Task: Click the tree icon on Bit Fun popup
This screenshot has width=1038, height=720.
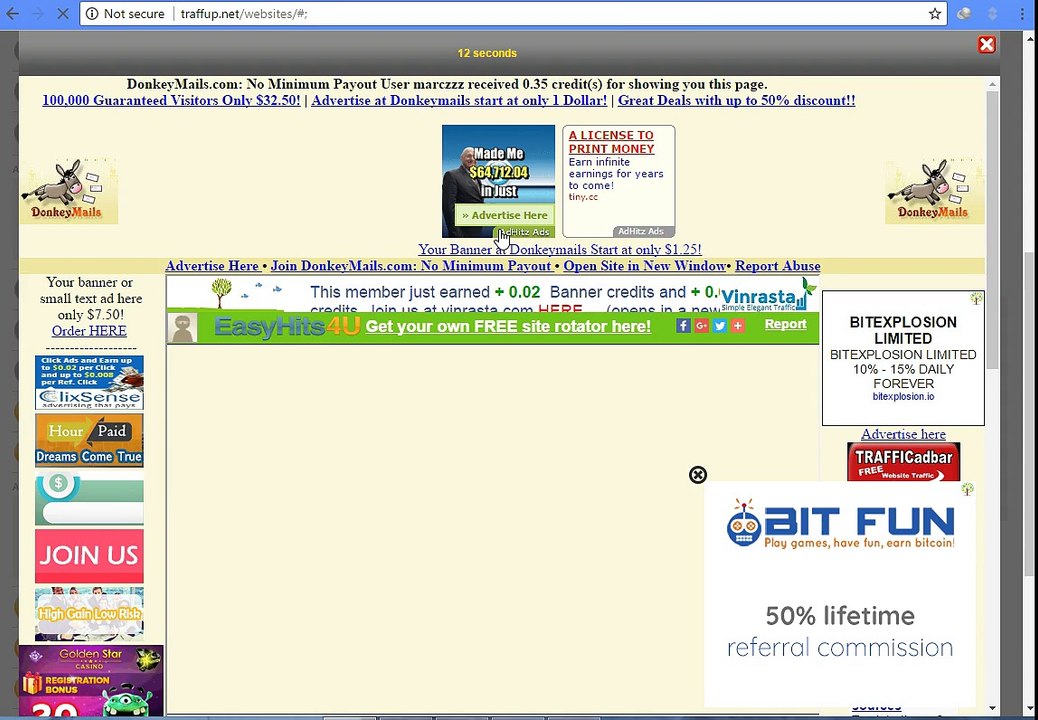Action: tap(967, 489)
